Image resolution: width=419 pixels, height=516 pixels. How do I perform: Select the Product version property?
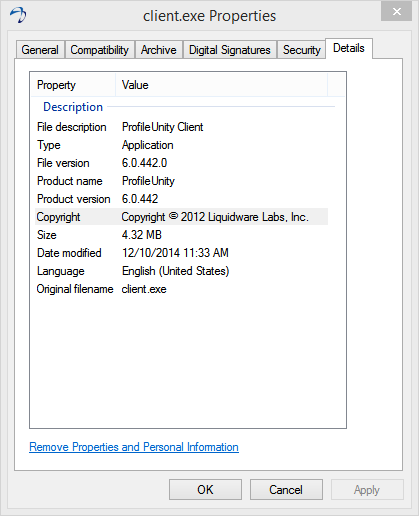click(74, 199)
